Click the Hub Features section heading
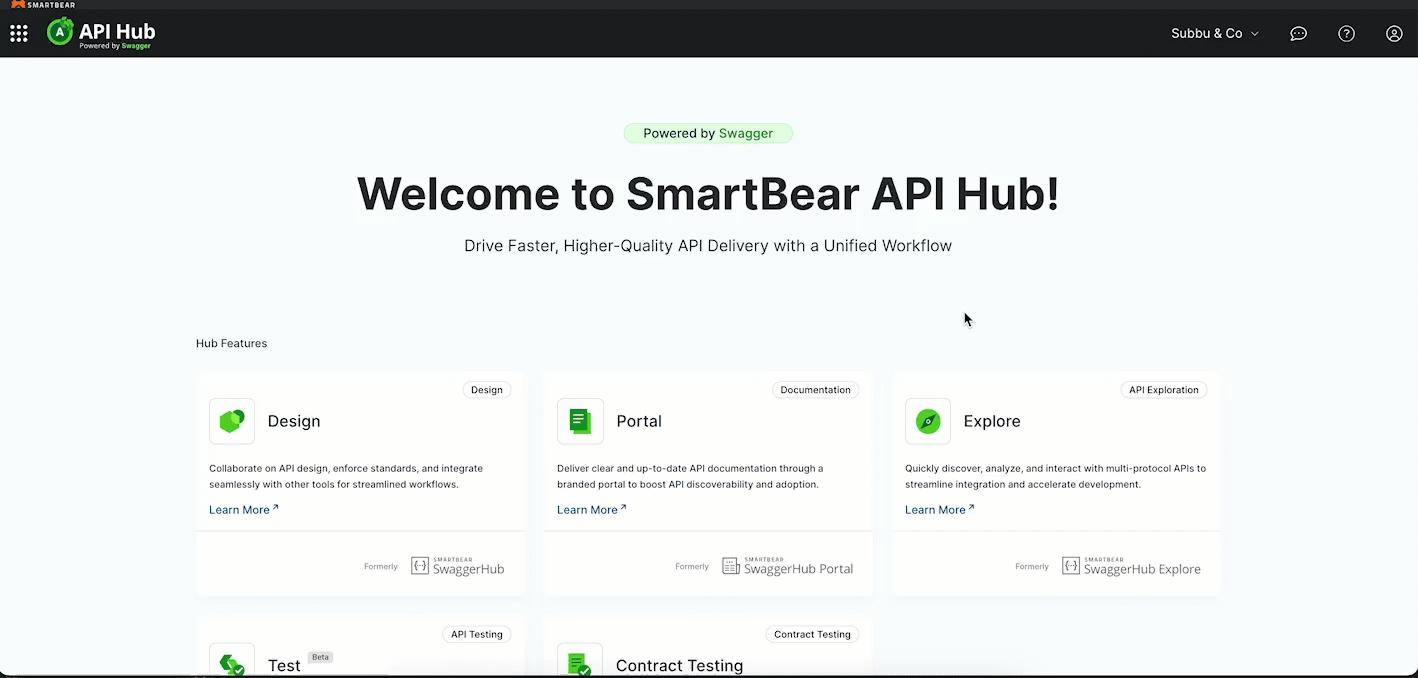The height and width of the screenshot is (678, 1418). click(x=231, y=343)
